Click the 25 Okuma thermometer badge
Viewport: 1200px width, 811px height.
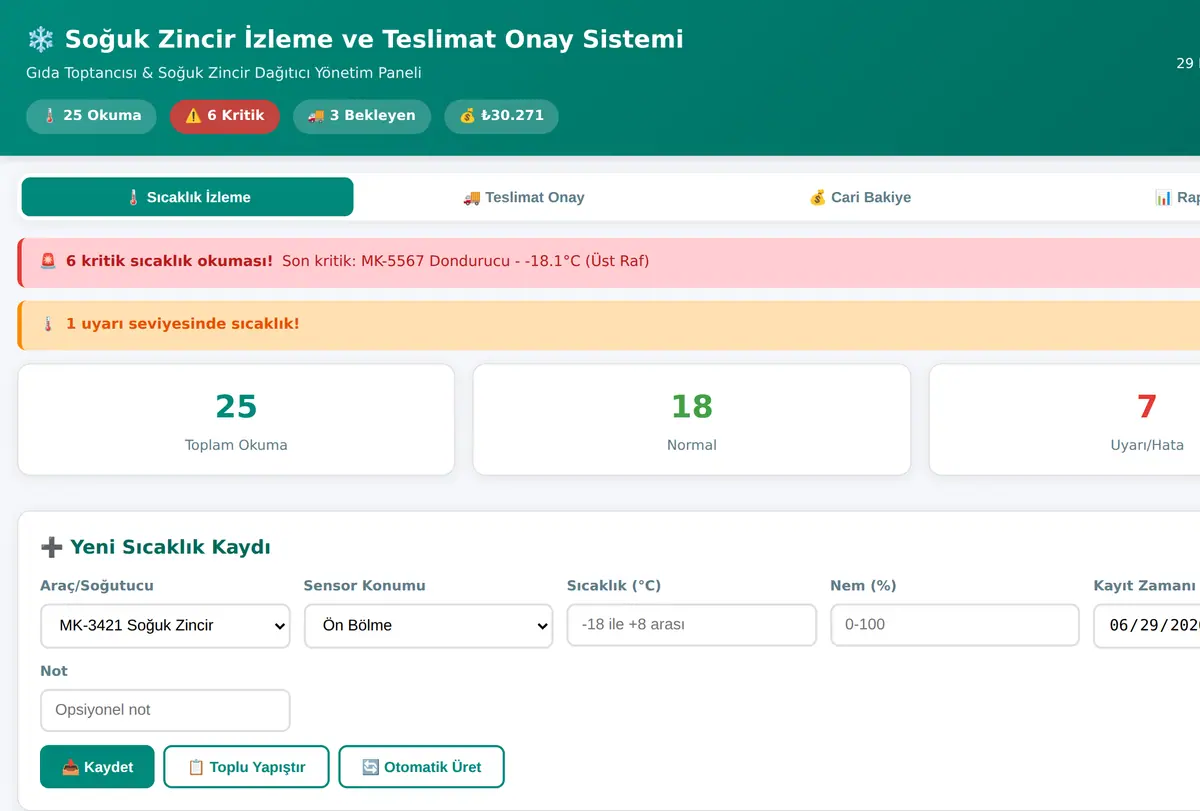point(91,116)
